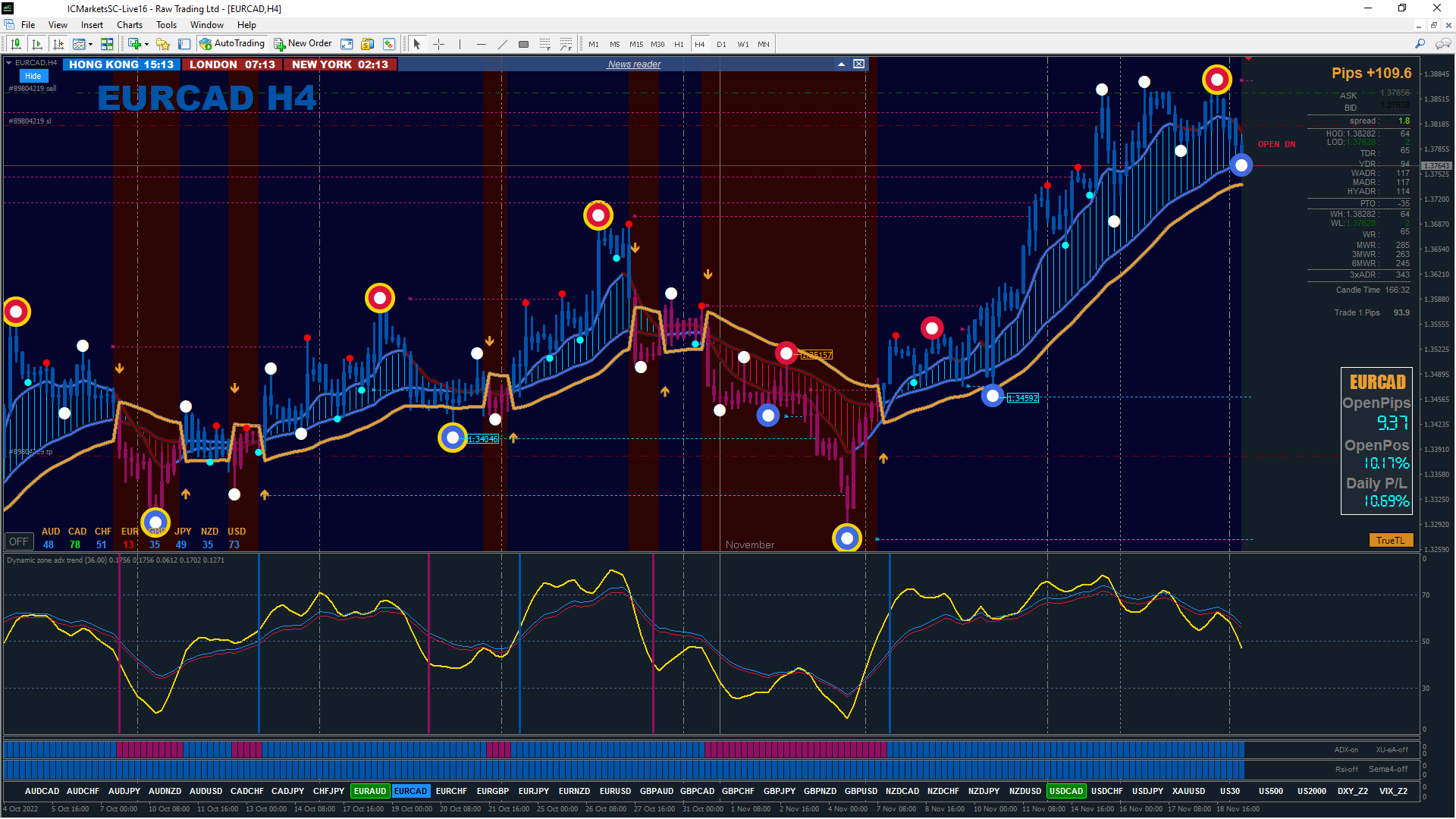Switch to the D1 timeframe
Image resolution: width=1456 pixels, height=819 pixels.
click(721, 44)
